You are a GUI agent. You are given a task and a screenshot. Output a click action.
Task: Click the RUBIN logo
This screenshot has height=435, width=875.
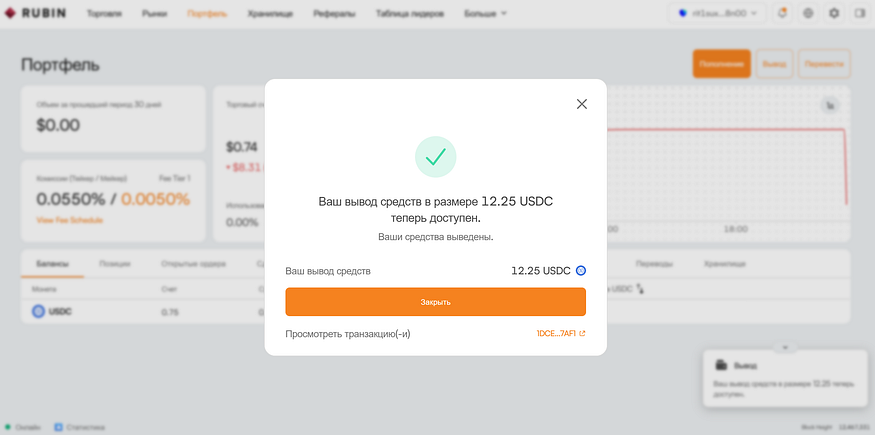(x=35, y=13)
